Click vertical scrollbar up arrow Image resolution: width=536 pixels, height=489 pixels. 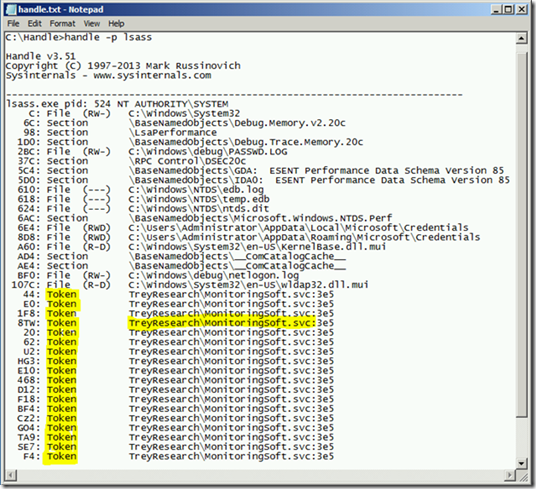click(x=521, y=38)
